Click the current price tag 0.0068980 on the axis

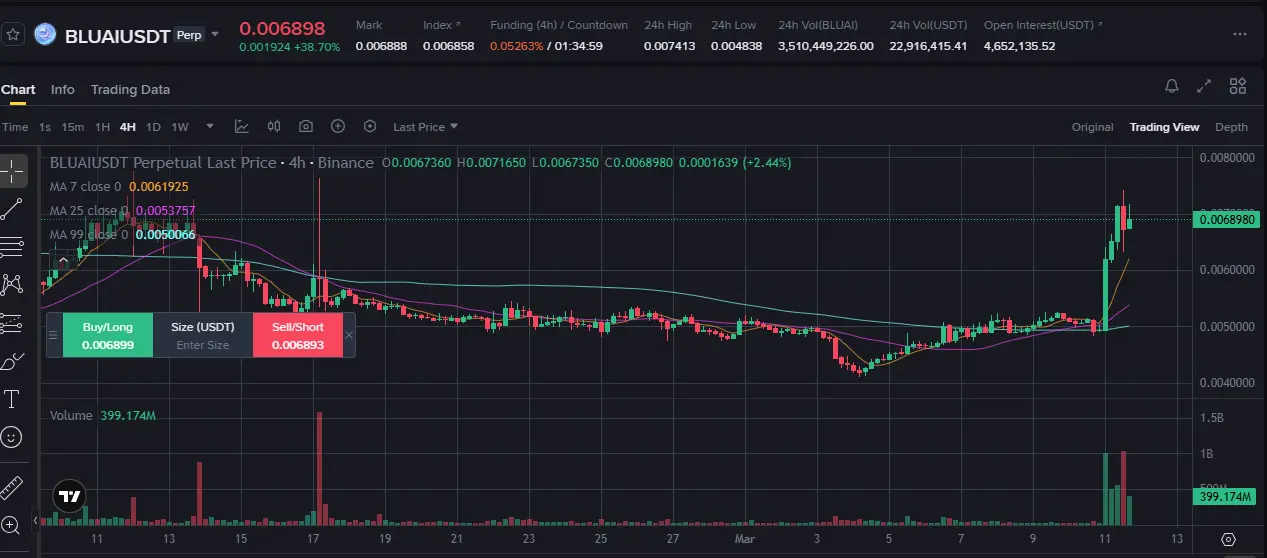click(1225, 219)
